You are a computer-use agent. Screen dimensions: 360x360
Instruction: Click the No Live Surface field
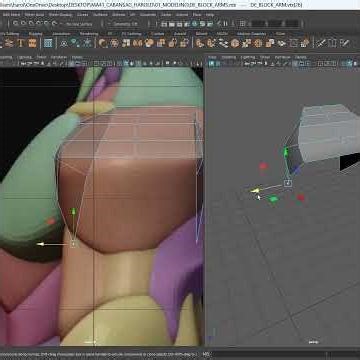point(79,24)
